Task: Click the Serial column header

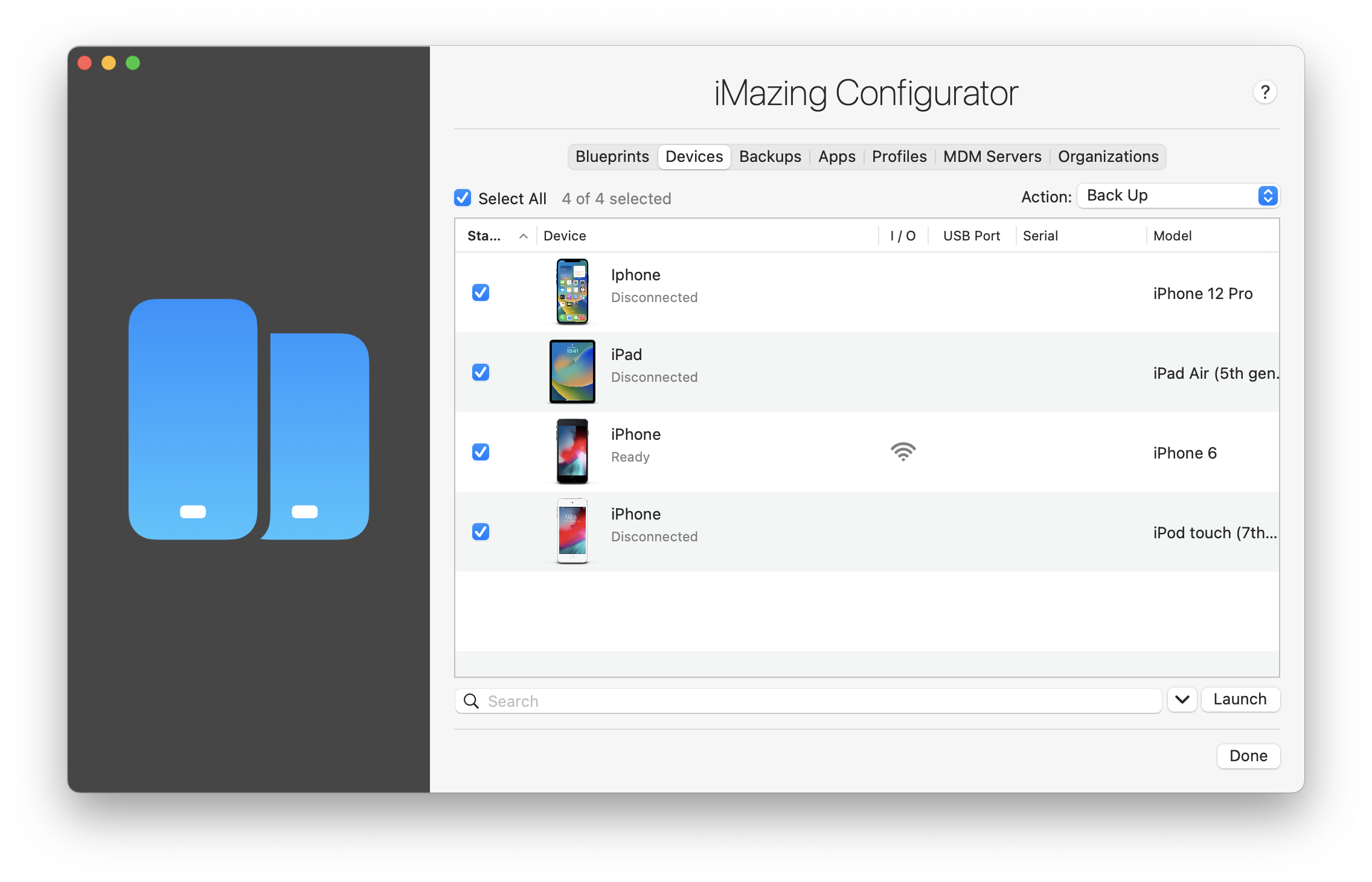Action: pos(1081,236)
